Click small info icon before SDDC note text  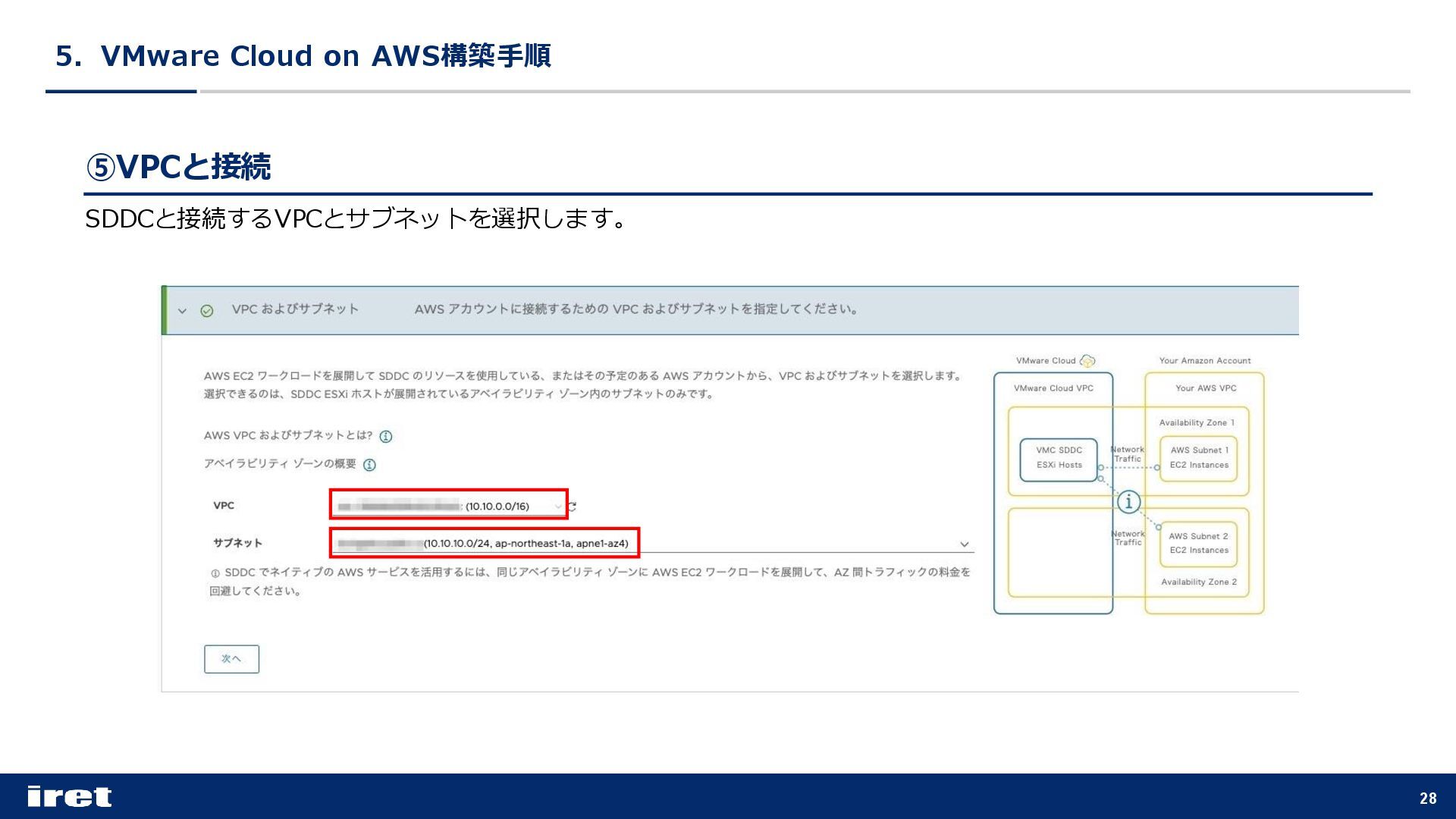(x=215, y=573)
